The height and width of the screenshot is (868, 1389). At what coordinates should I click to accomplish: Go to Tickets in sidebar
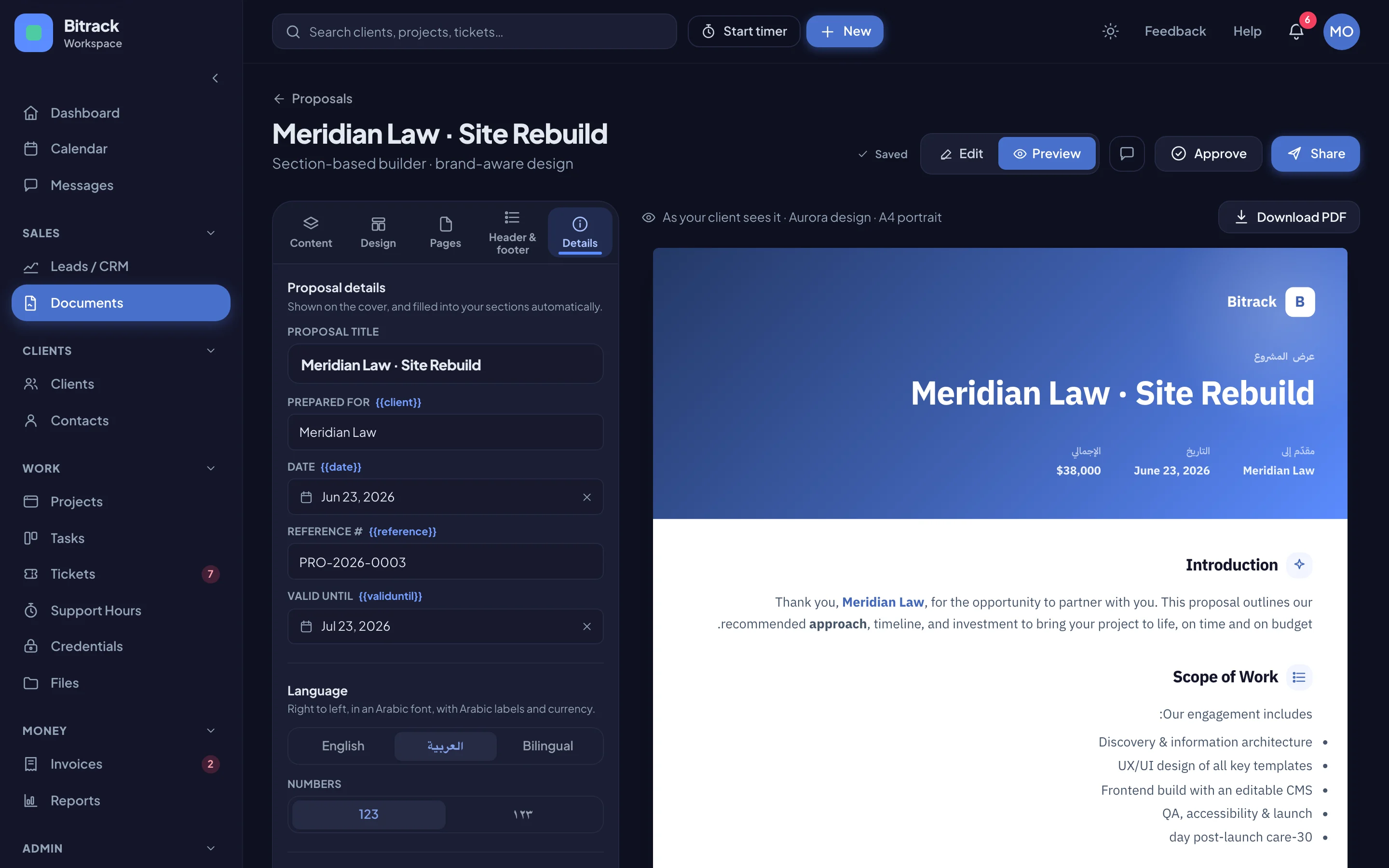pyautogui.click(x=121, y=574)
